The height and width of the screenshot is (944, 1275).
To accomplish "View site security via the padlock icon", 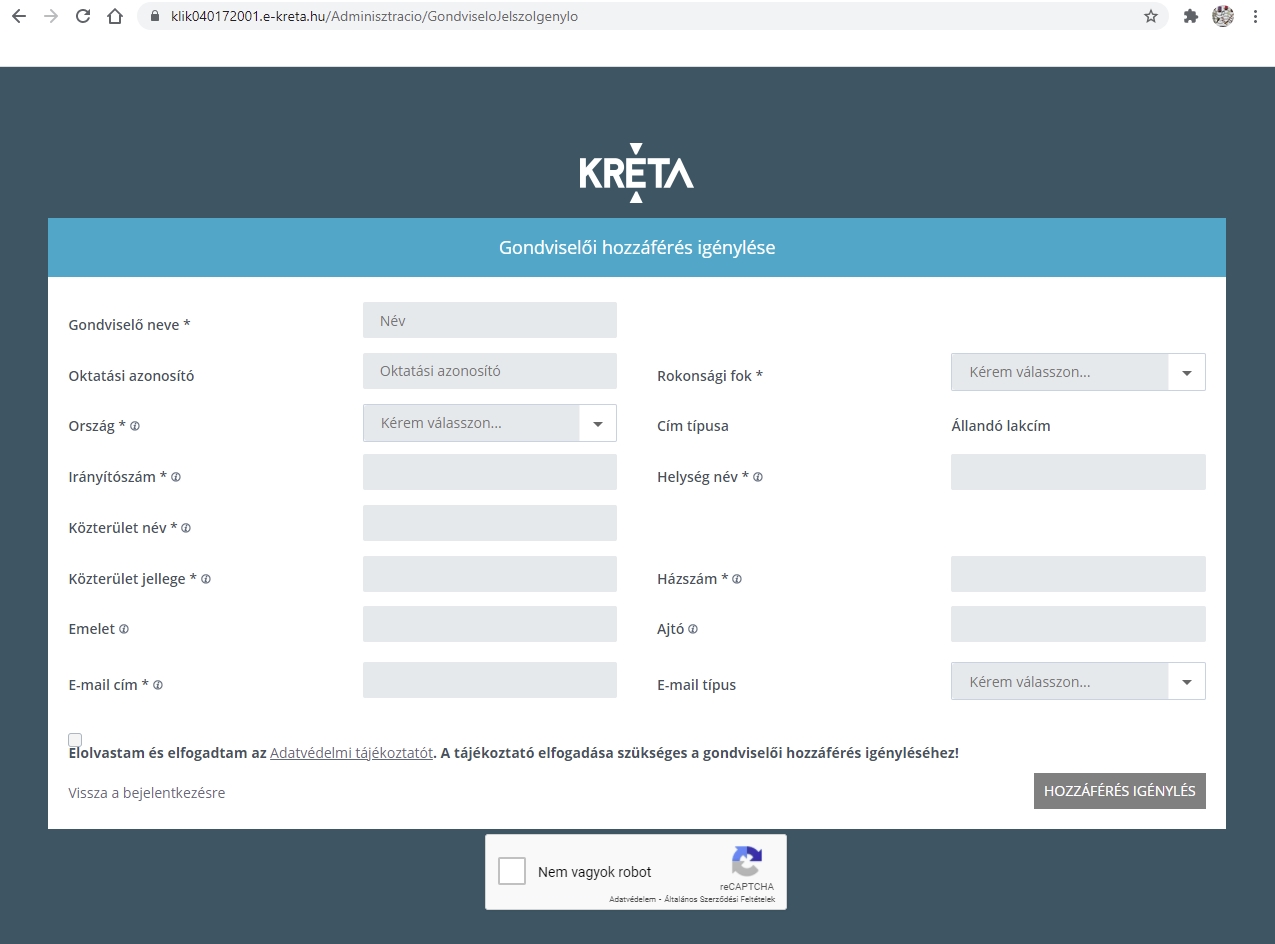I will pyautogui.click(x=154, y=16).
